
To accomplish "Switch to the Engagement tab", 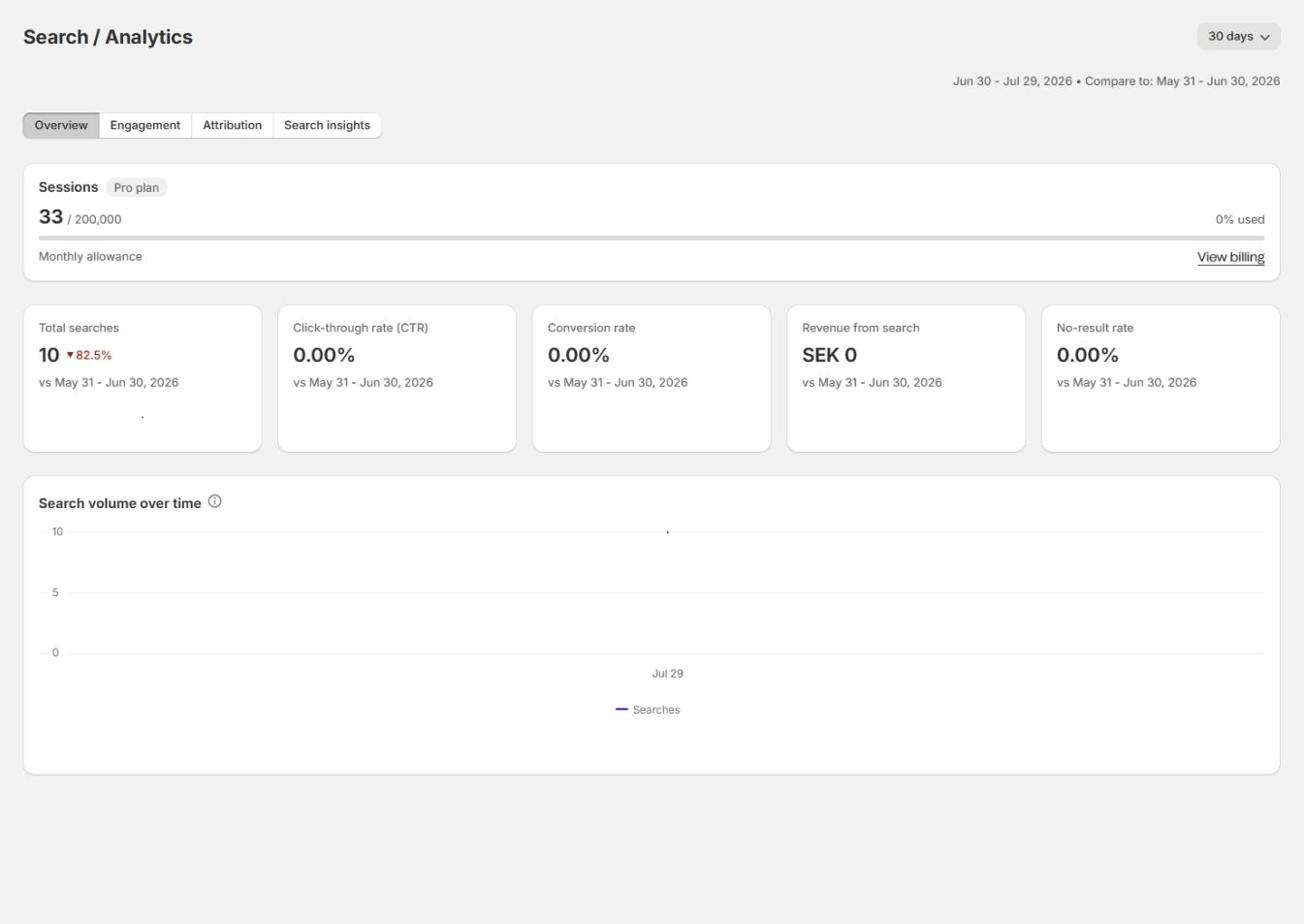I will tap(145, 125).
